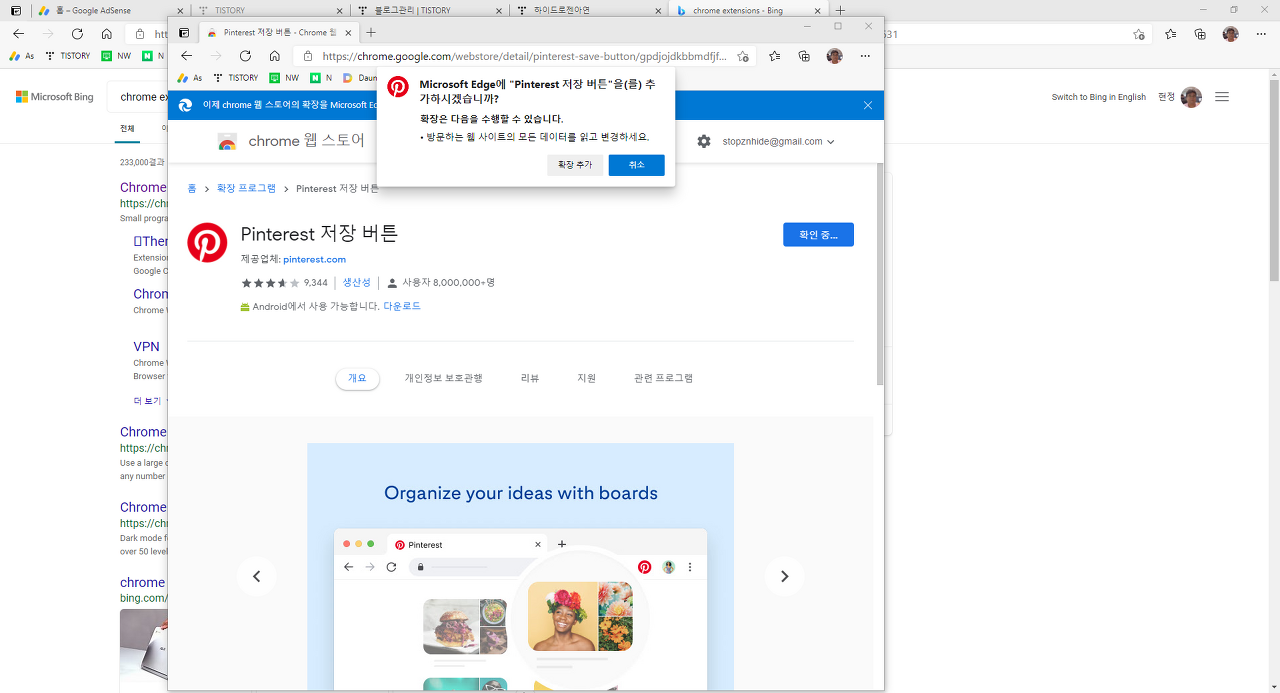Go to 확장 프로그램 breadcrumb link

click(x=246, y=188)
